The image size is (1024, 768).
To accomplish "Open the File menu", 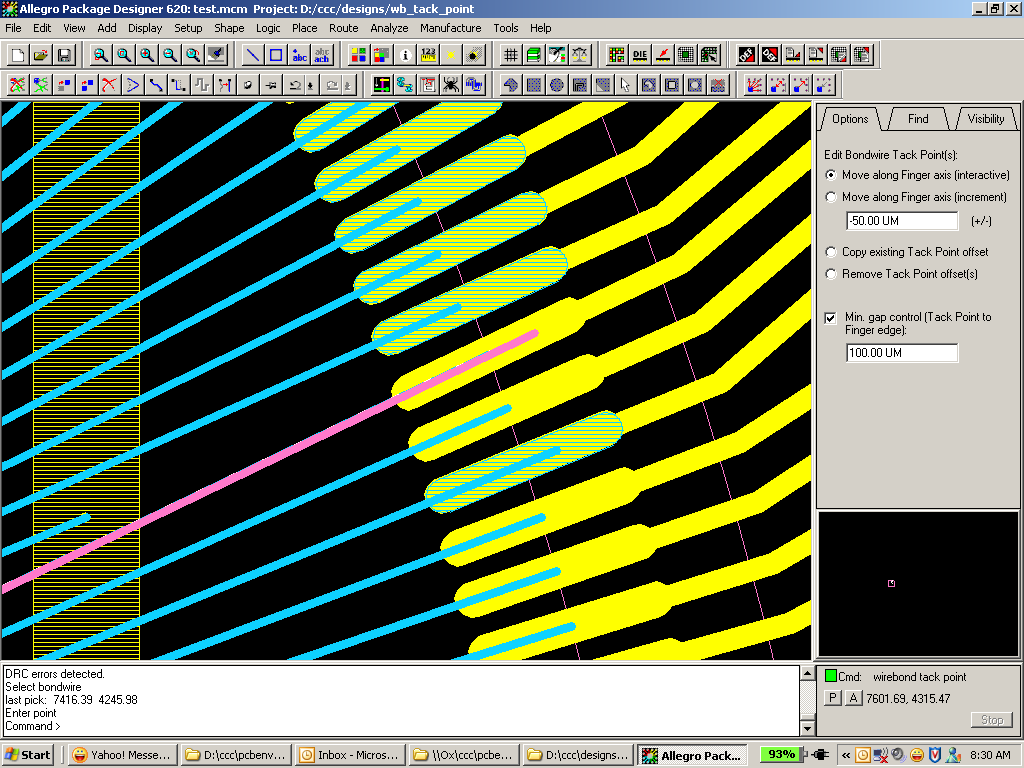I will pos(13,28).
